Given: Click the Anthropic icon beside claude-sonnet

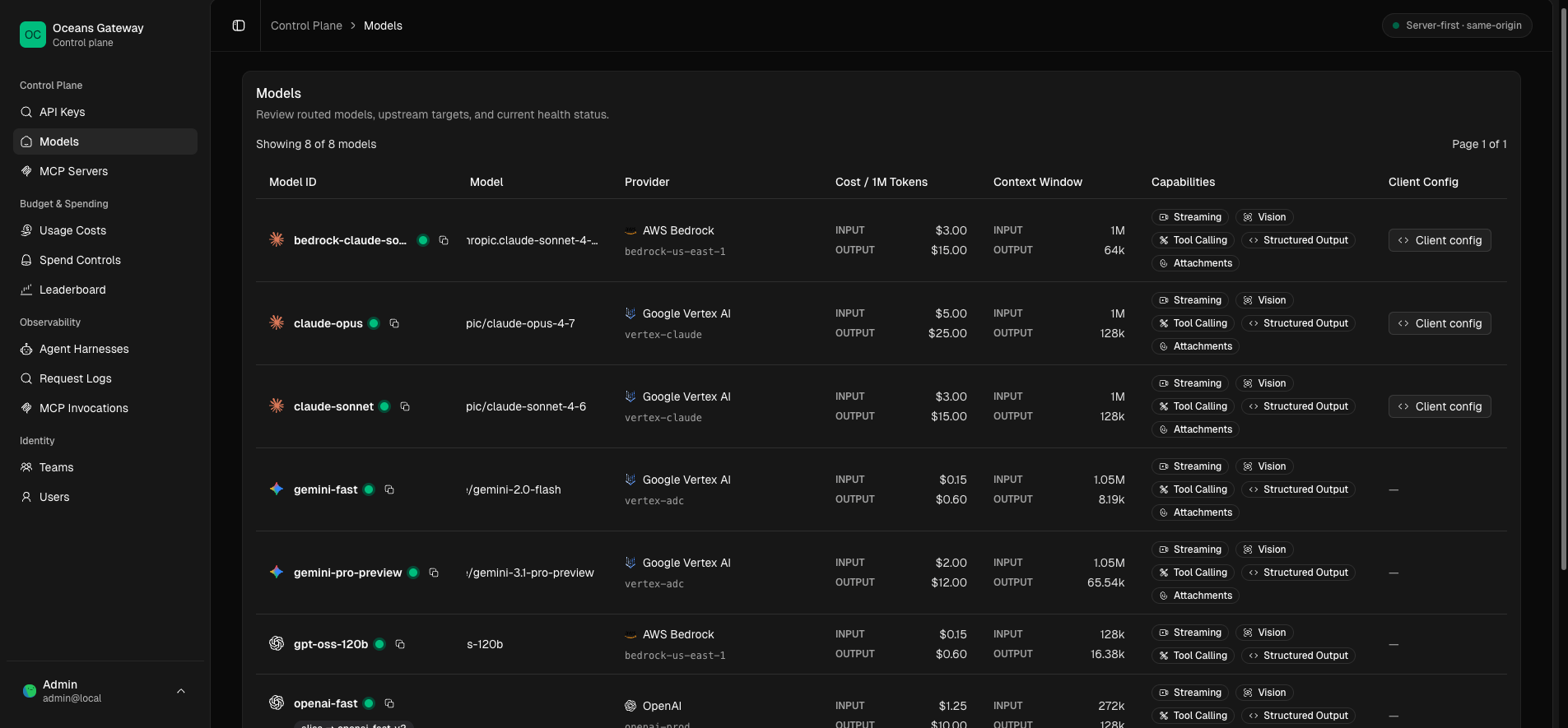Looking at the screenshot, I should coord(277,406).
